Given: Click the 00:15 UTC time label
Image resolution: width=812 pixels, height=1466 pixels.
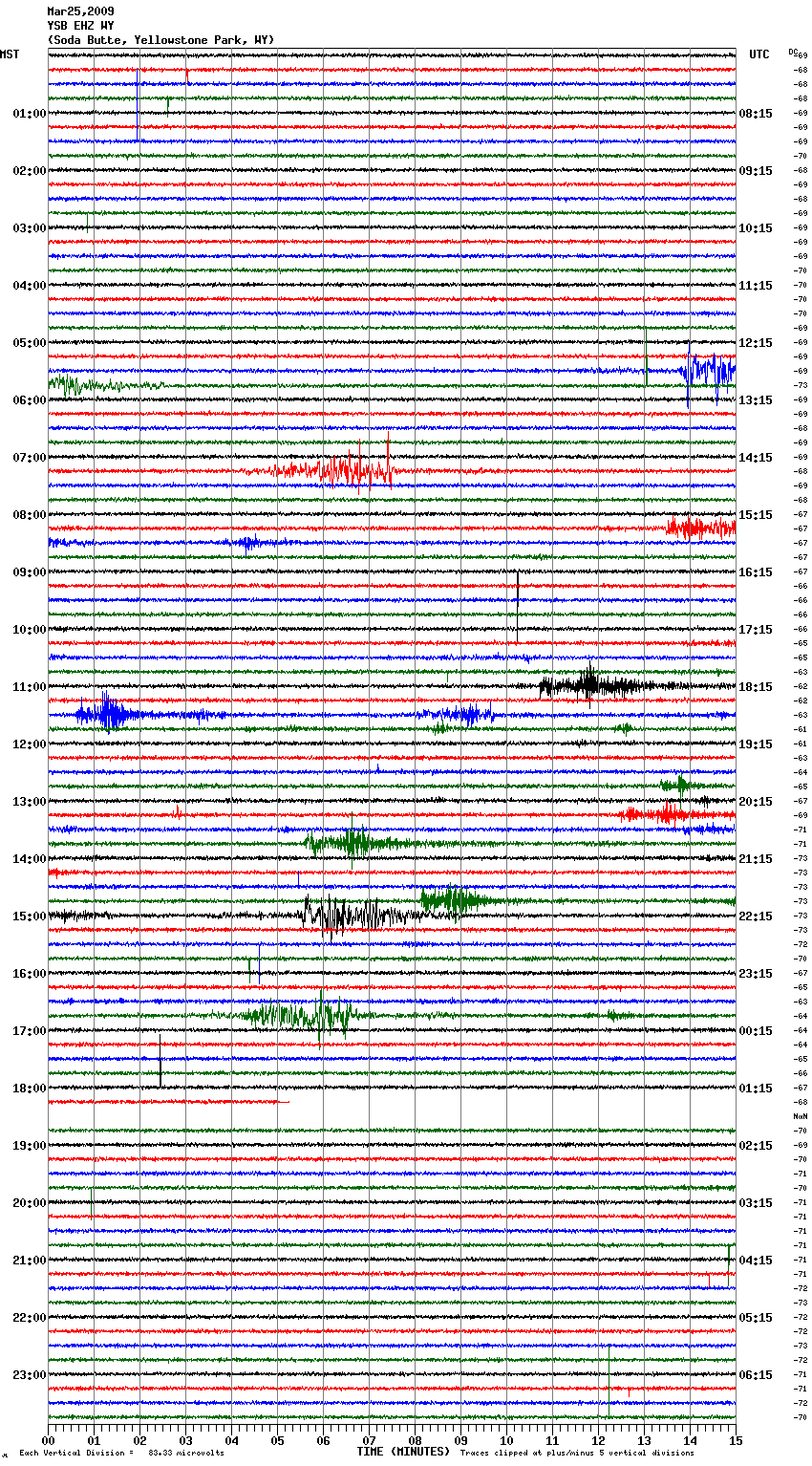Looking at the screenshot, I should [756, 1031].
